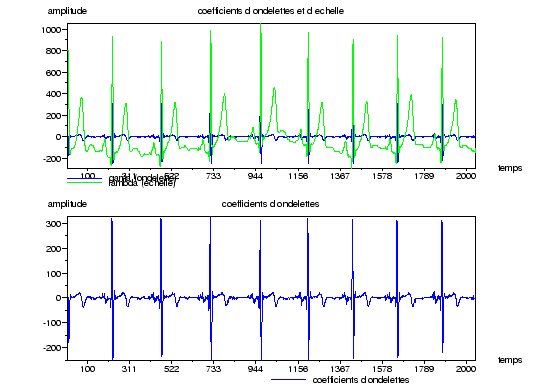
Task: Click the lower legend text 'coefficients d ondelettes'
Action: click(361, 380)
